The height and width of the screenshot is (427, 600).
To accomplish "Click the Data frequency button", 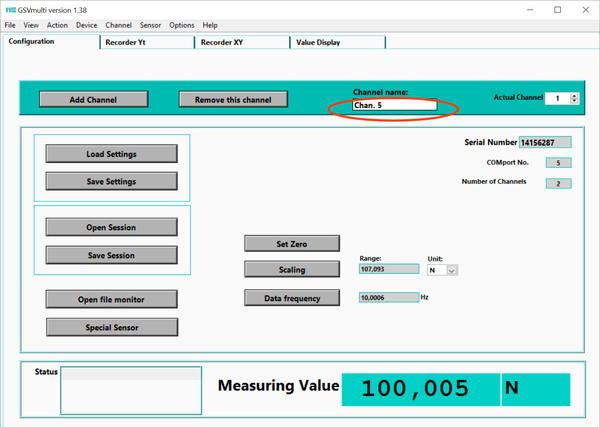I will (x=291, y=298).
